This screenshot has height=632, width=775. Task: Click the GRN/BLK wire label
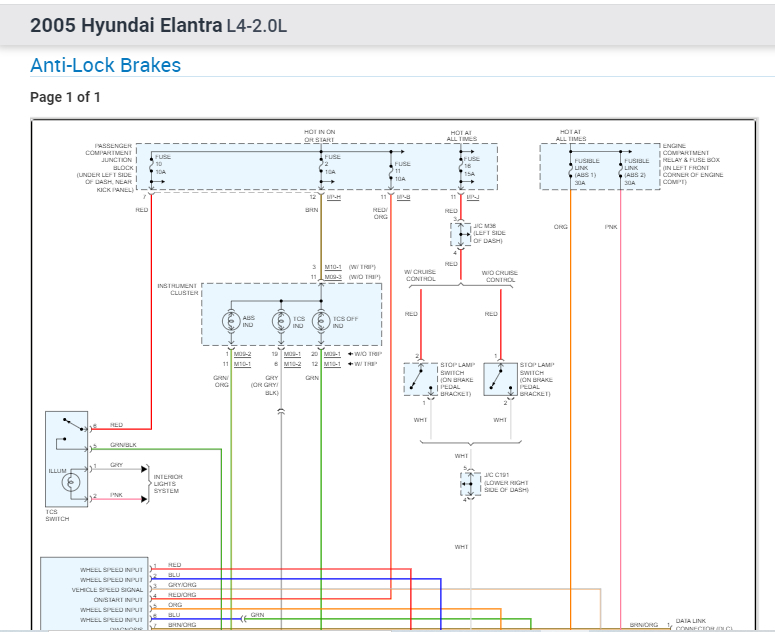[x=124, y=445]
